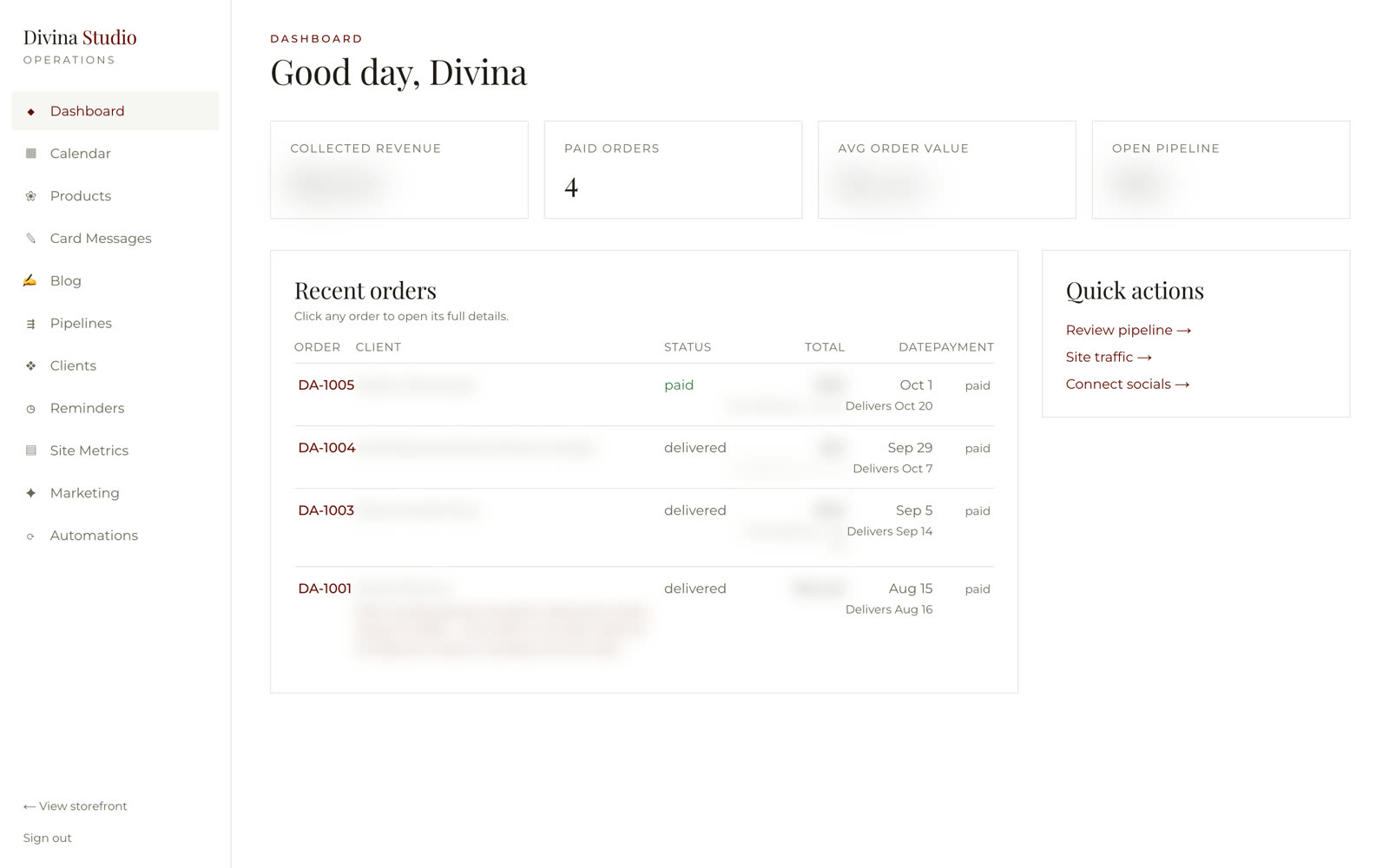Click "Delivers Oct 20" text

pyautogui.click(x=889, y=406)
